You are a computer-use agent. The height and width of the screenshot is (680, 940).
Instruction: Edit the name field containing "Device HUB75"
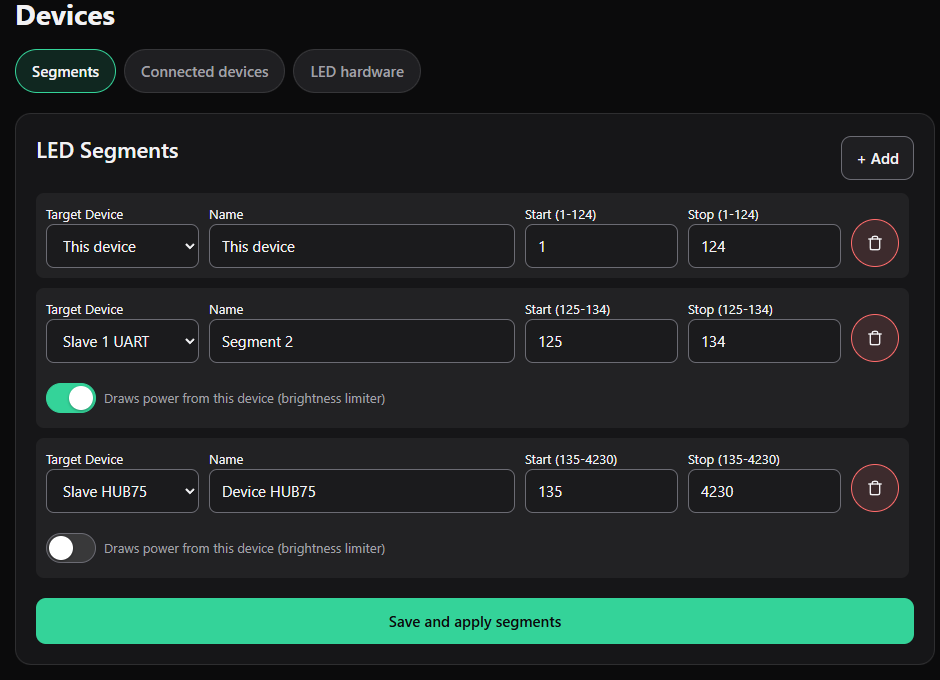(361, 491)
